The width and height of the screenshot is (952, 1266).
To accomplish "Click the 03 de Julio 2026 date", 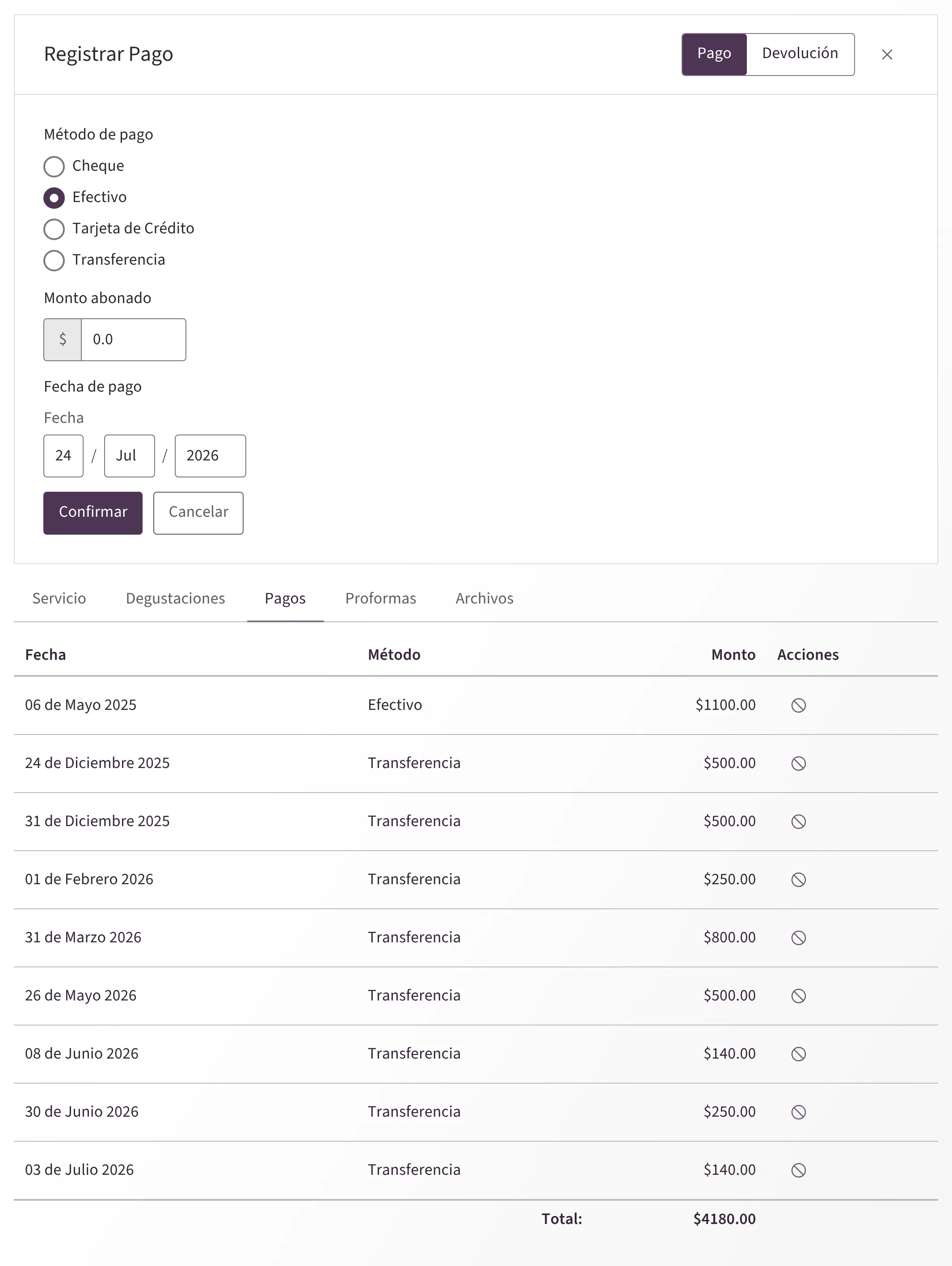I will [79, 1169].
